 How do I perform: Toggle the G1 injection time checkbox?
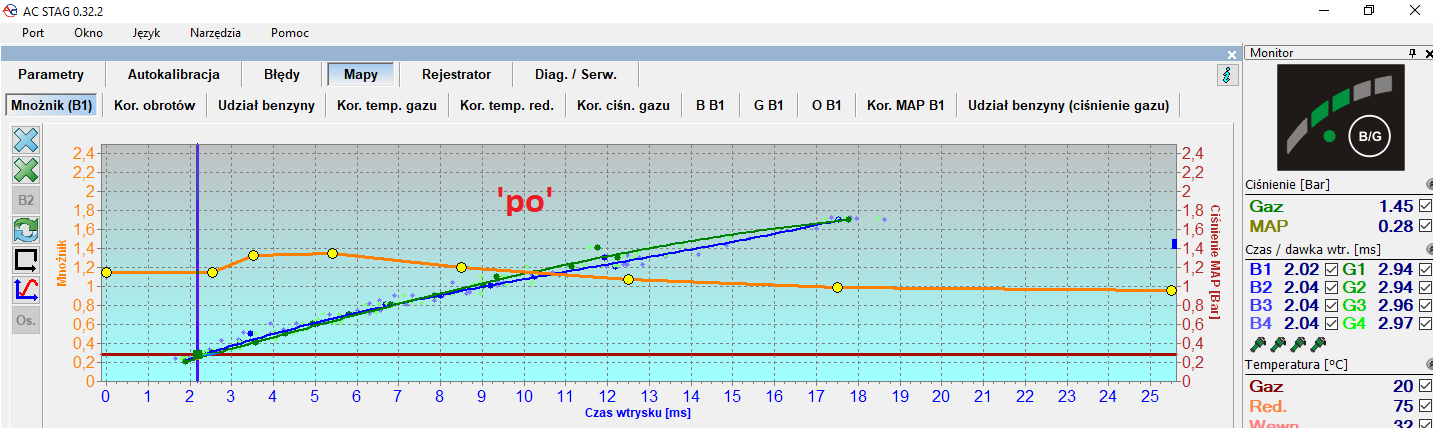1425,269
